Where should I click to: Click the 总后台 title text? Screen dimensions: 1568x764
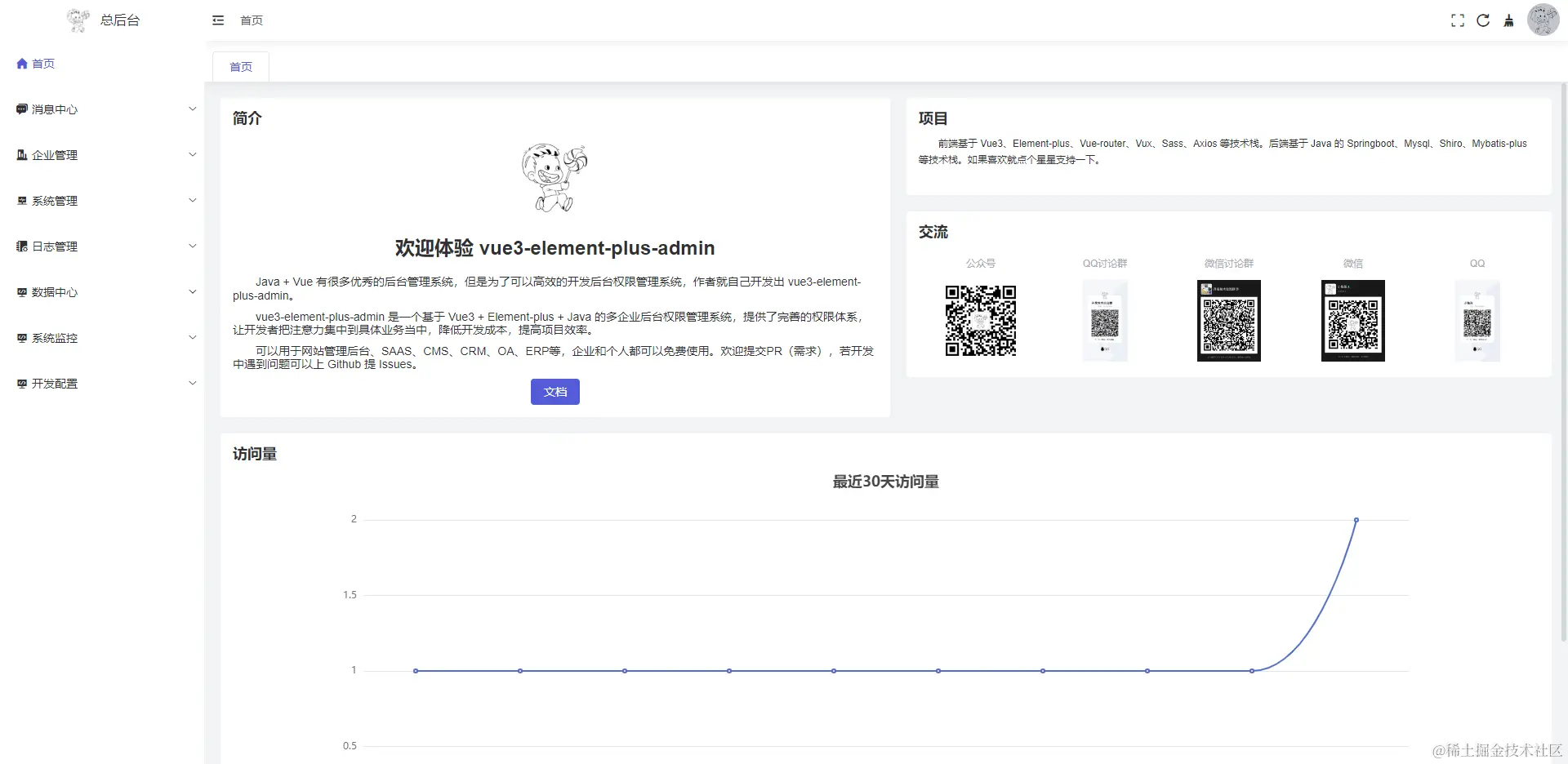pyautogui.click(x=120, y=20)
